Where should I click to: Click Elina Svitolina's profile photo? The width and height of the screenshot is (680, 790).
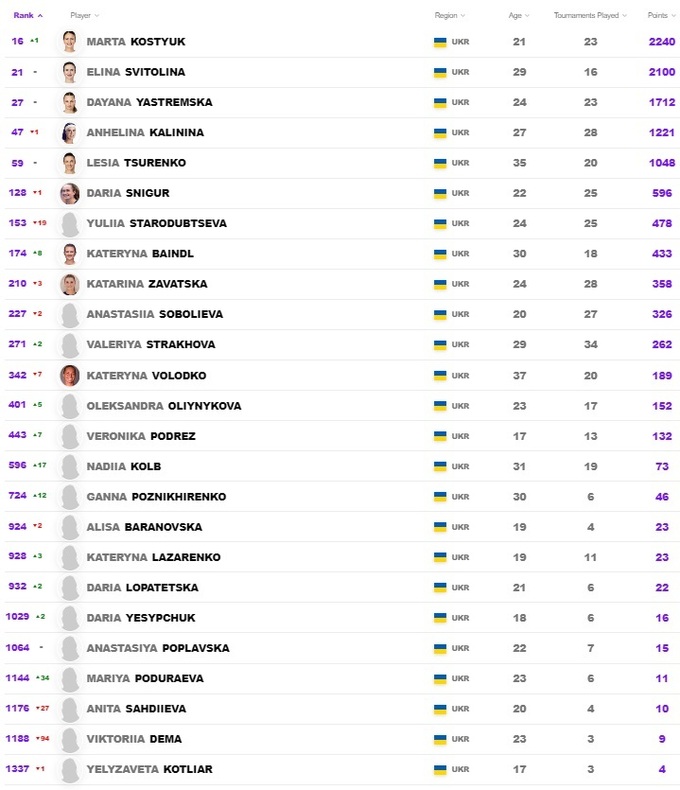69,72
